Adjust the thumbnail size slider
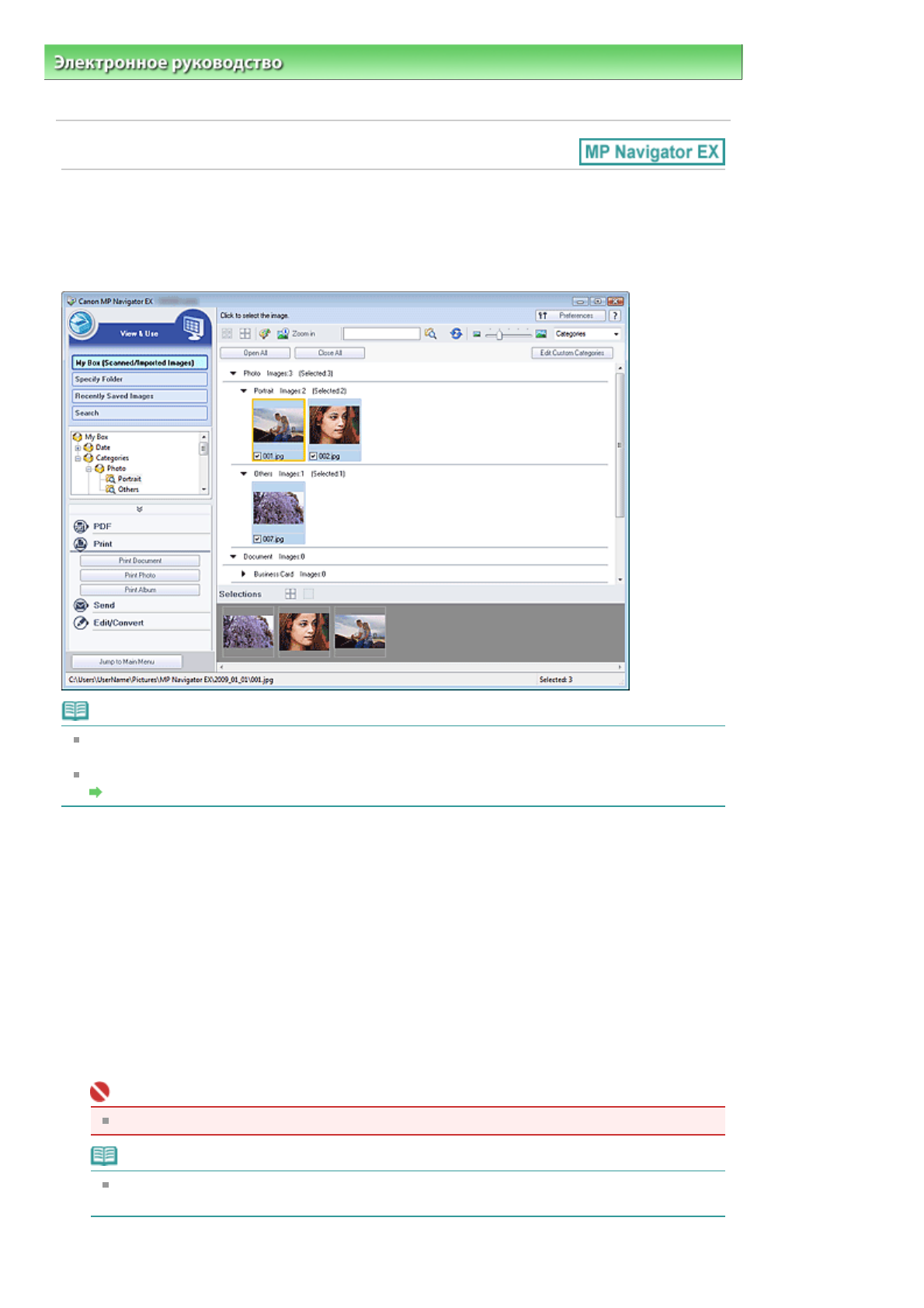The width and height of the screenshot is (924, 1308). [x=500, y=334]
